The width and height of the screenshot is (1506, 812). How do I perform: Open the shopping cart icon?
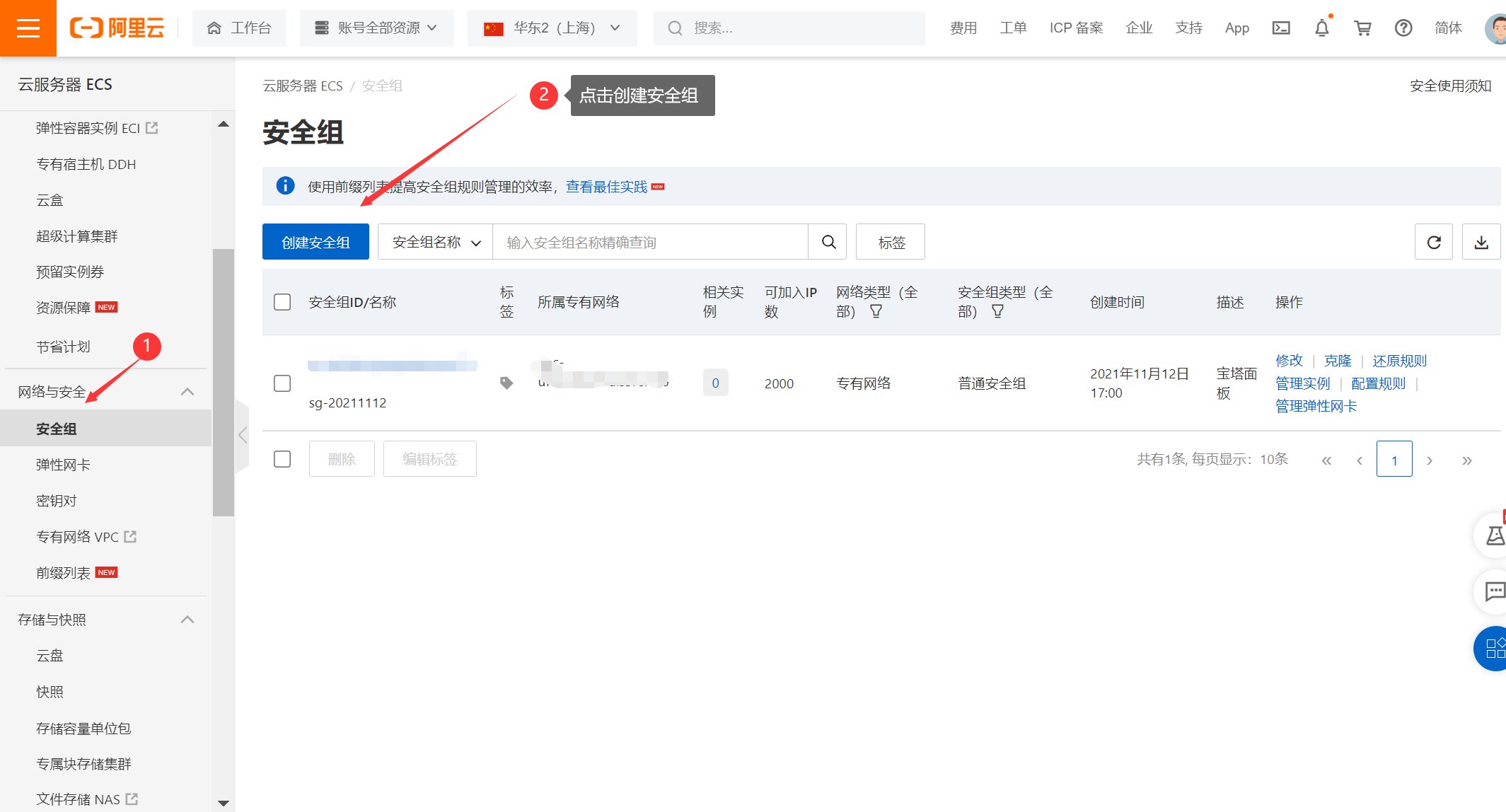tap(1362, 28)
